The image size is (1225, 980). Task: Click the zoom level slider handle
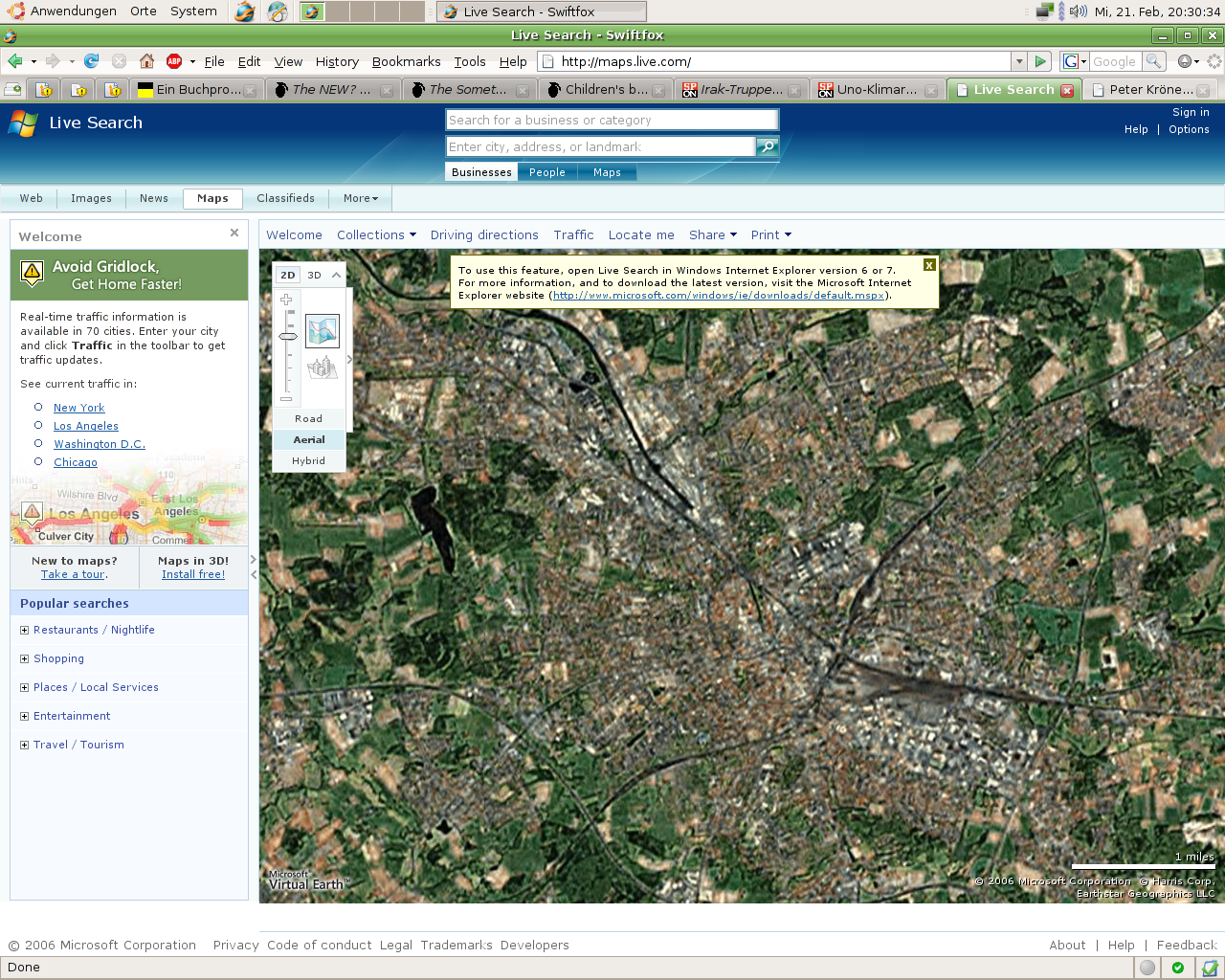(287, 336)
